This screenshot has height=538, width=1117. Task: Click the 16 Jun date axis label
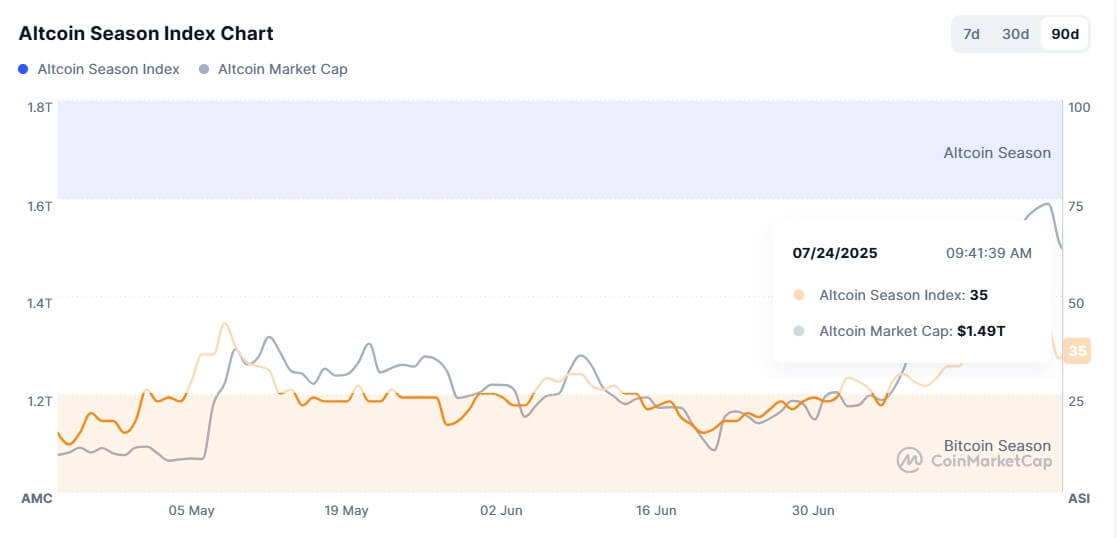(x=656, y=510)
